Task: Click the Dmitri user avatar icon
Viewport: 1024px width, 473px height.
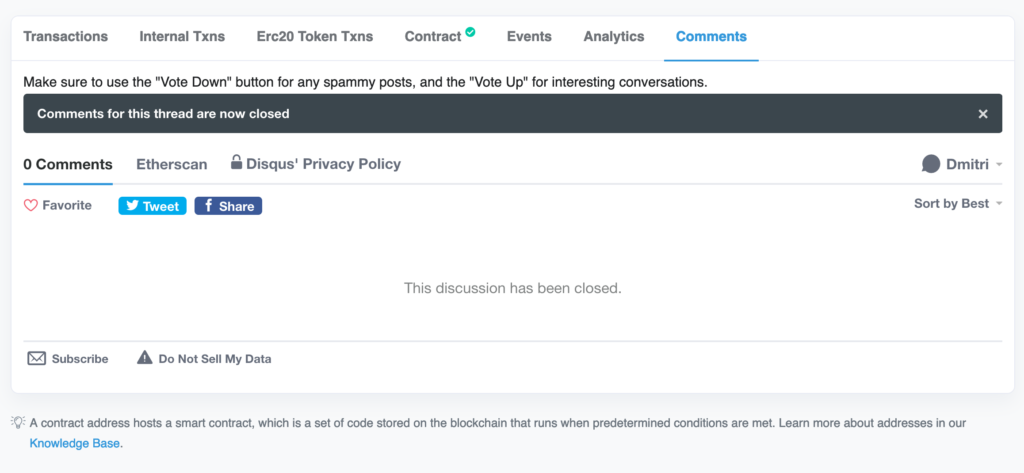Action: (x=931, y=164)
